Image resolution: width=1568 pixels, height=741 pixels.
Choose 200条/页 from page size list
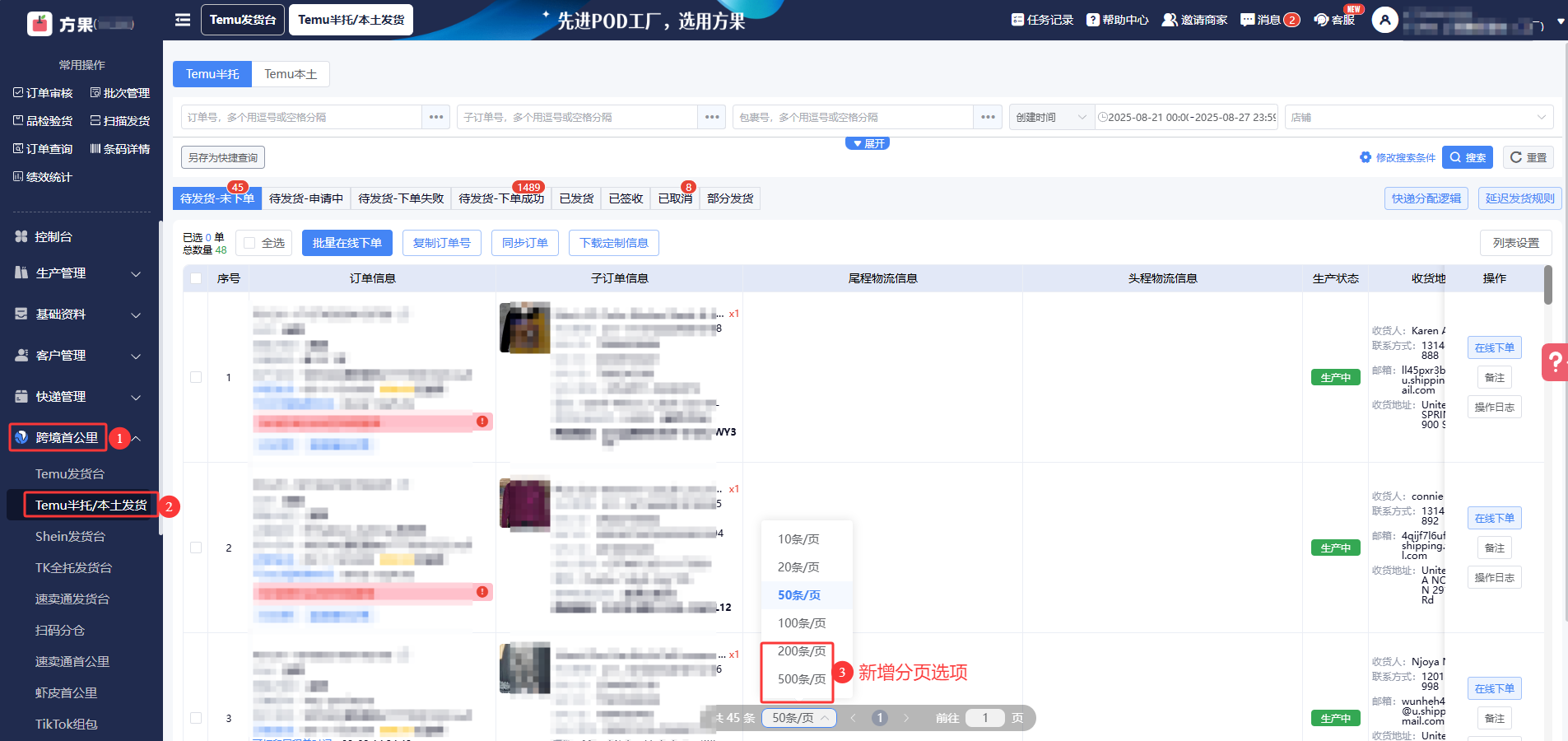(x=802, y=651)
